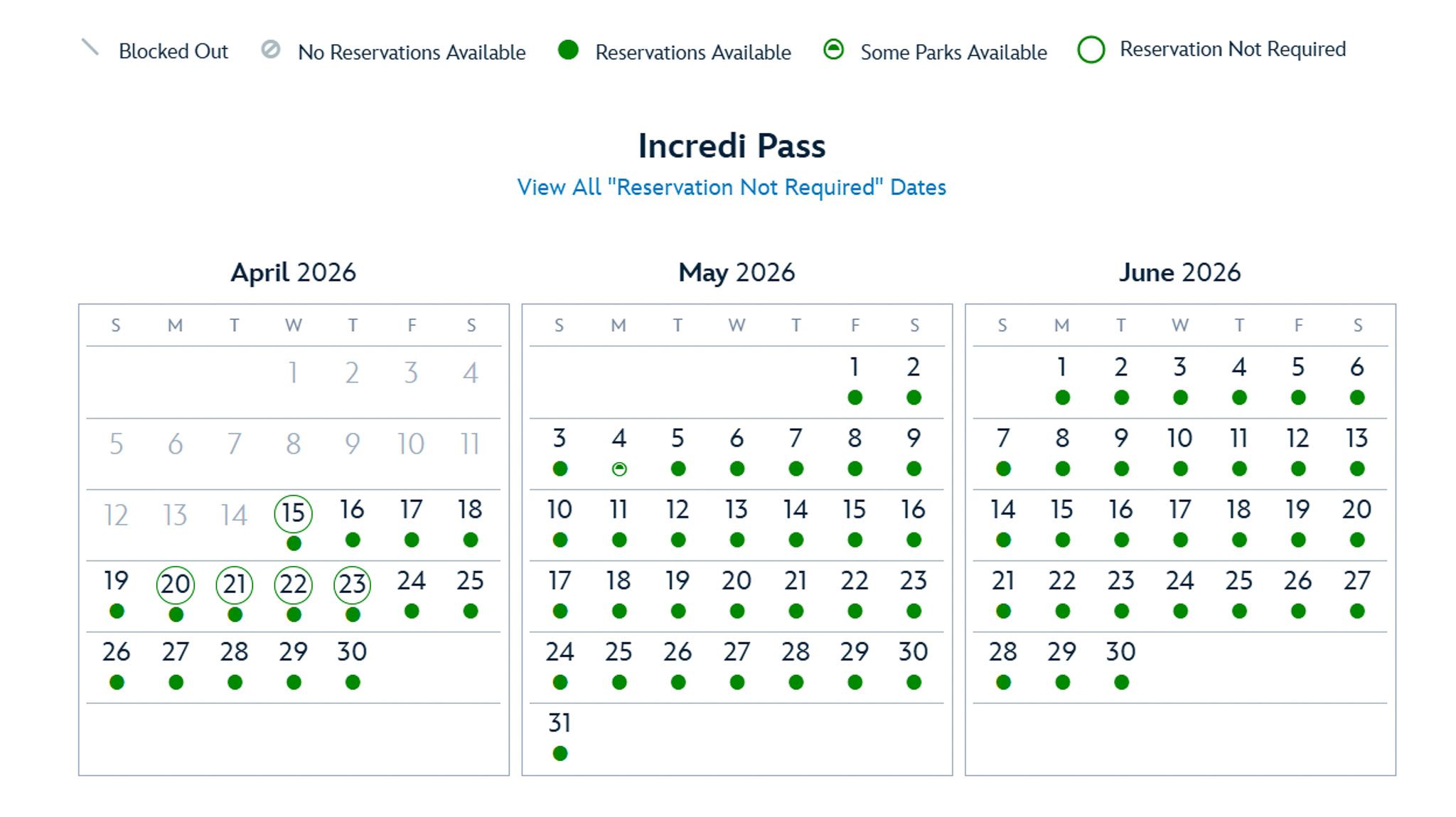Select April 15 on the calendar
This screenshot has height=817, width=1456.
[293, 513]
